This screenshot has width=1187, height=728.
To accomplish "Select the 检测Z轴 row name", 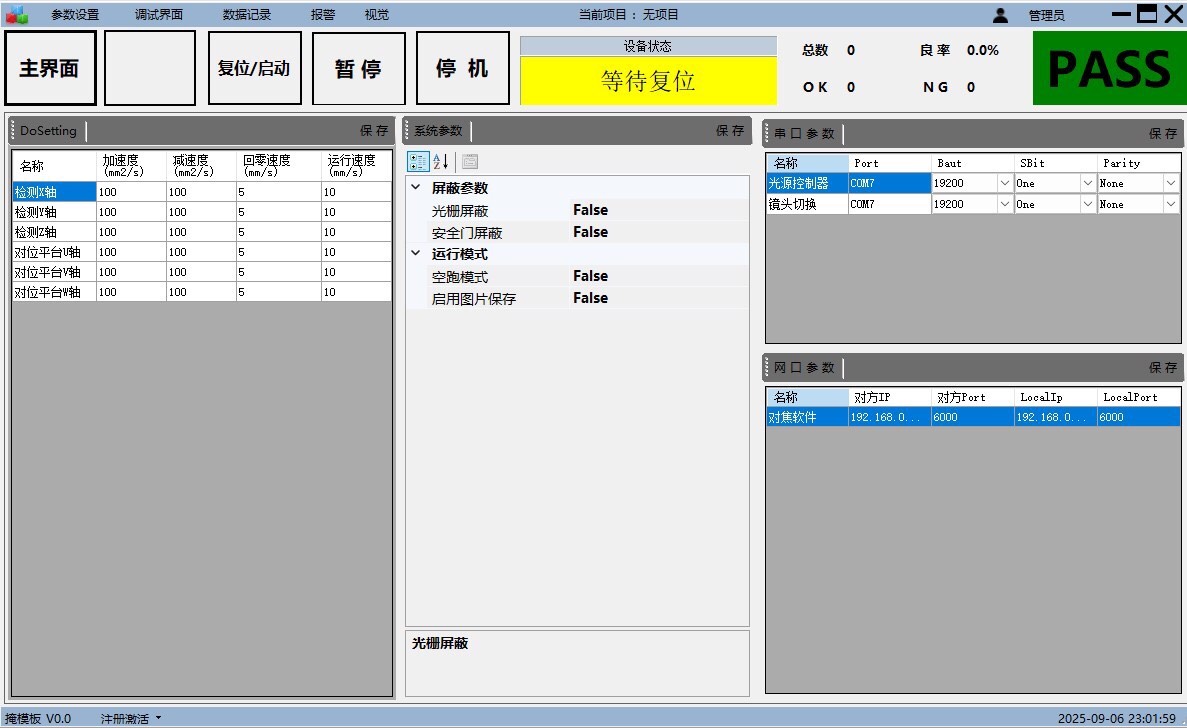I will click(55, 232).
